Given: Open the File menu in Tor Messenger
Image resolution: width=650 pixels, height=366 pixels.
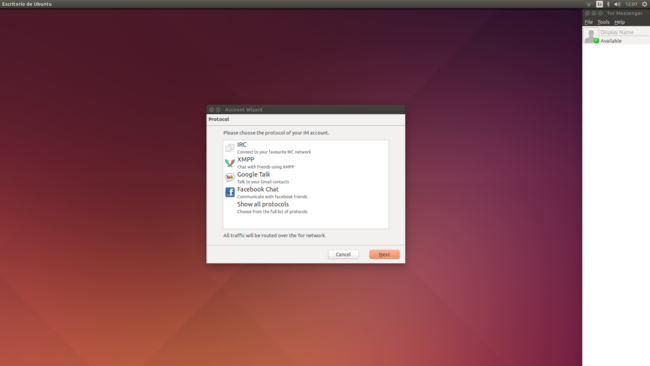Looking at the screenshot, I should point(589,22).
